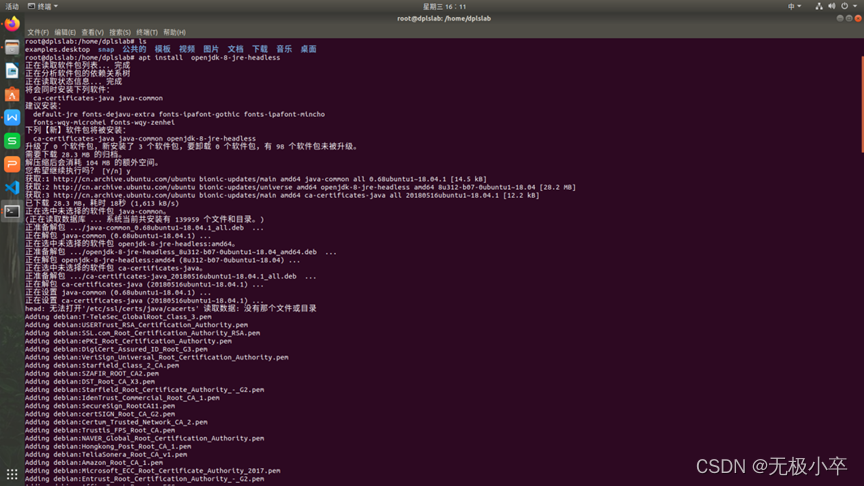Close the terminal window
The image size is (864, 486).
click(x=858, y=18)
